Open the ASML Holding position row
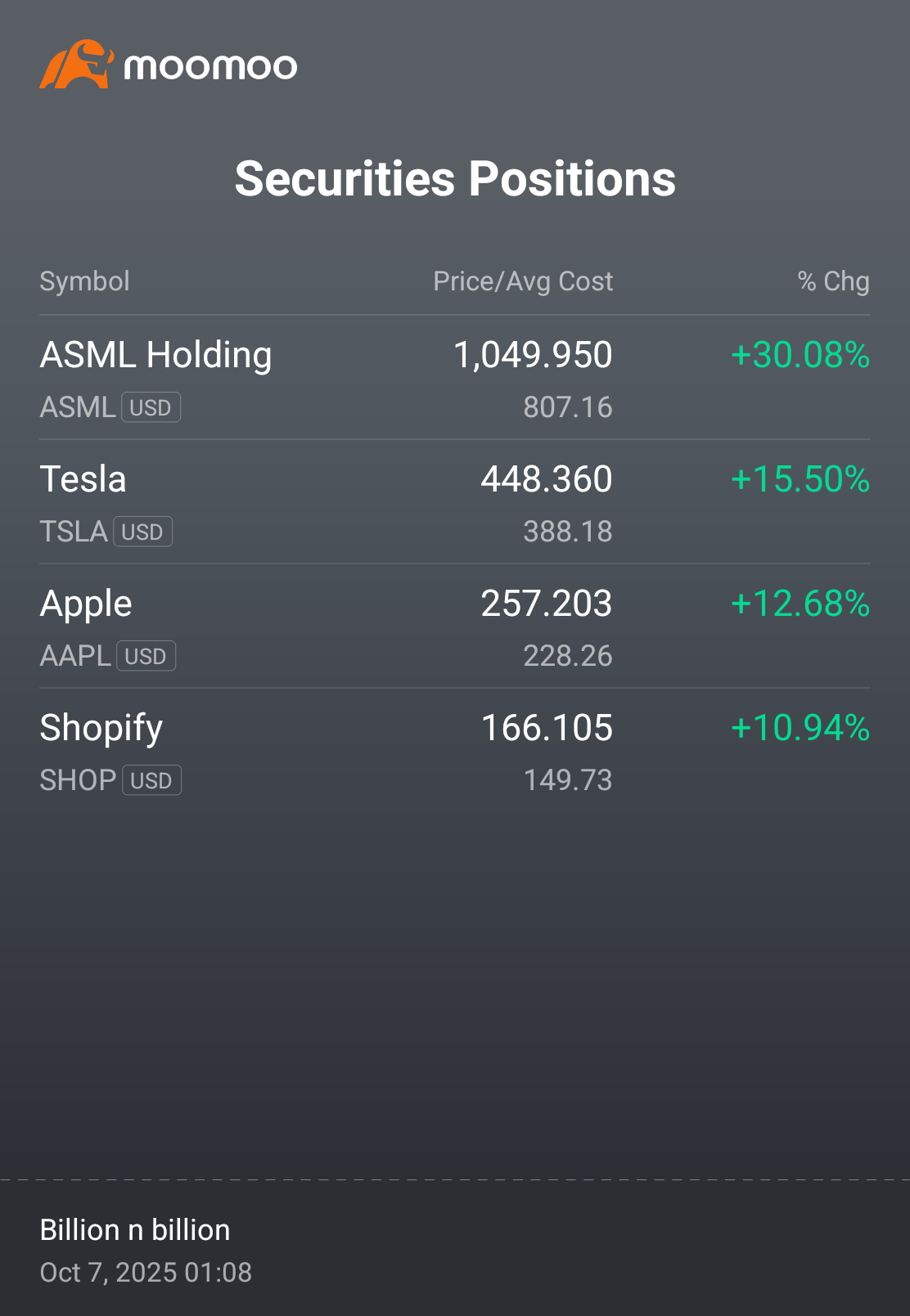Screen dimensions: 910x1316 455,378
